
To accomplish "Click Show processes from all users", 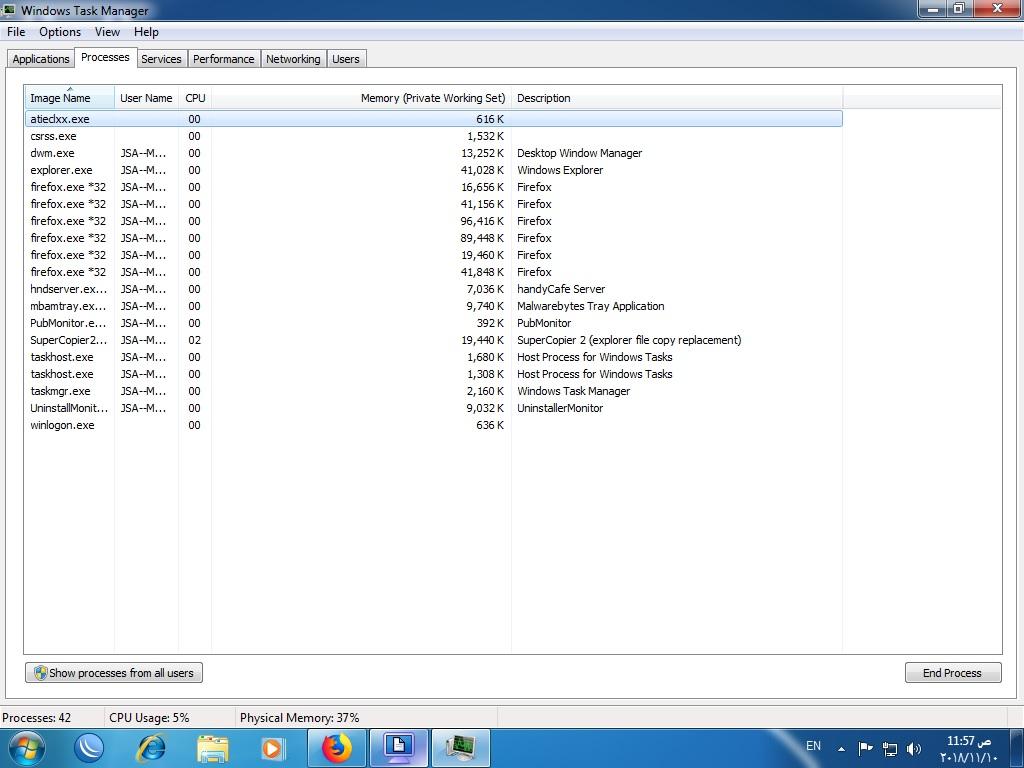I will pyautogui.click(x=114, y=673).
